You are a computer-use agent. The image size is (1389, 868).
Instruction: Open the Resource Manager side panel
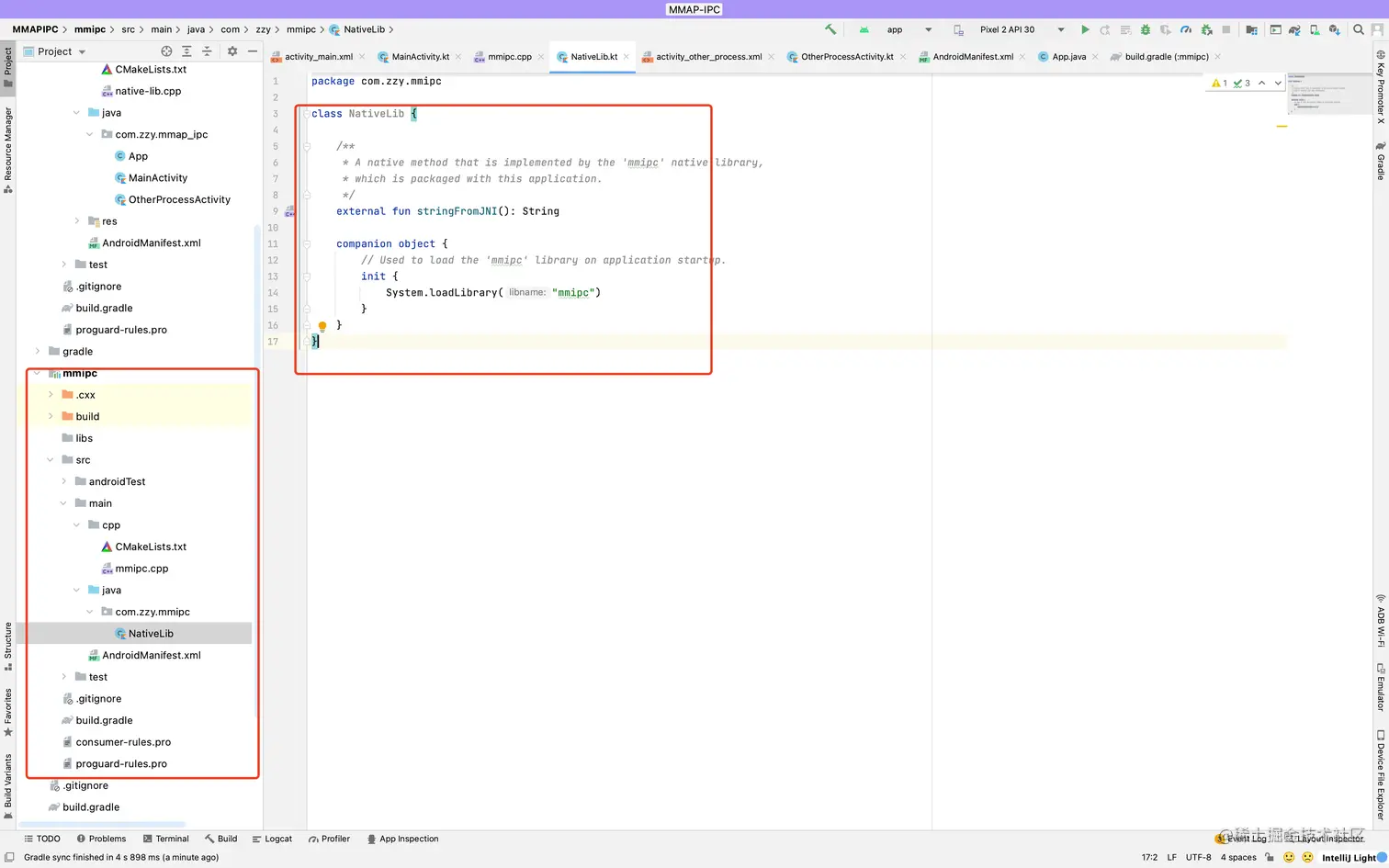click(8, 150)
